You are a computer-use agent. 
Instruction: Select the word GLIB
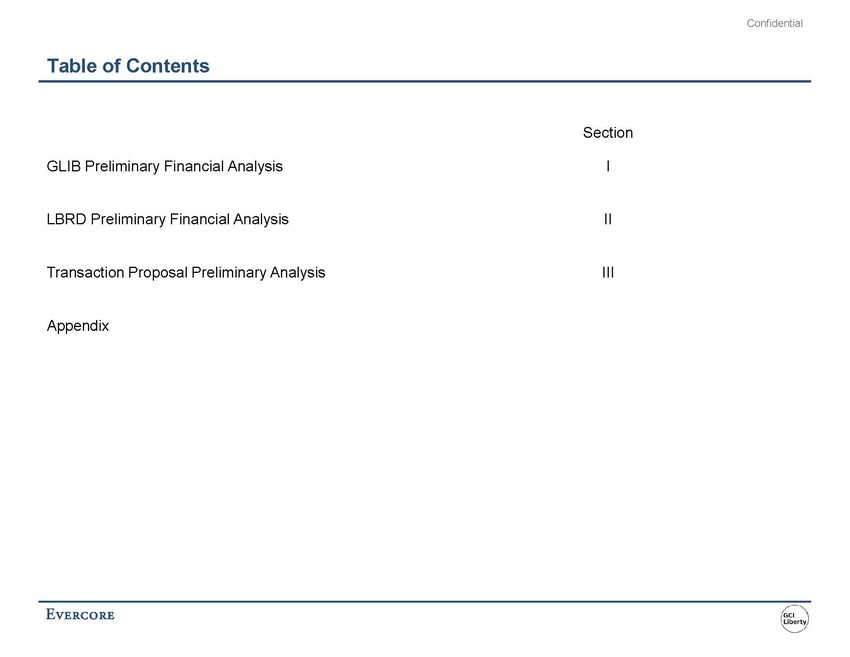(64, 166)
